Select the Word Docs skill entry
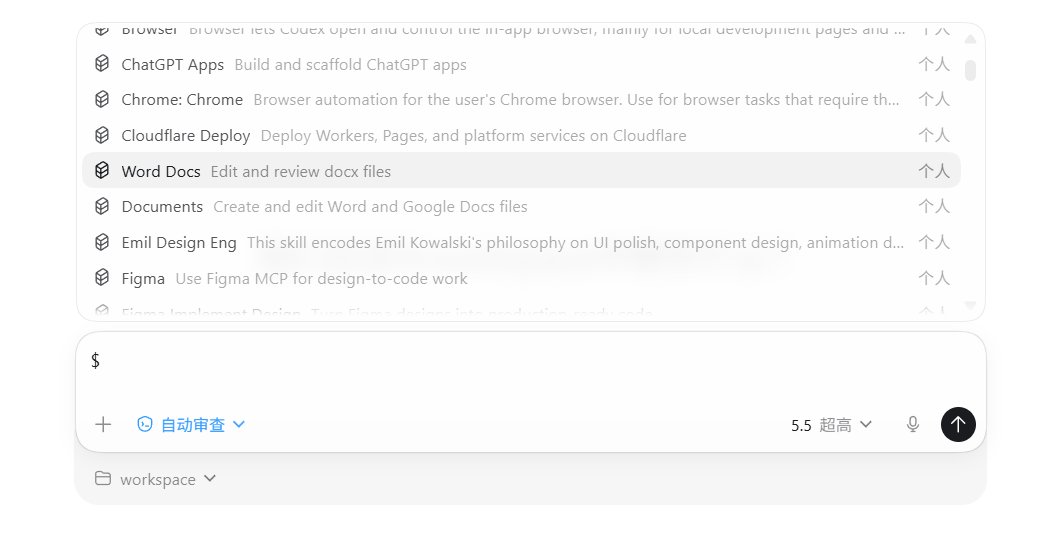 (x=521, y=171)
